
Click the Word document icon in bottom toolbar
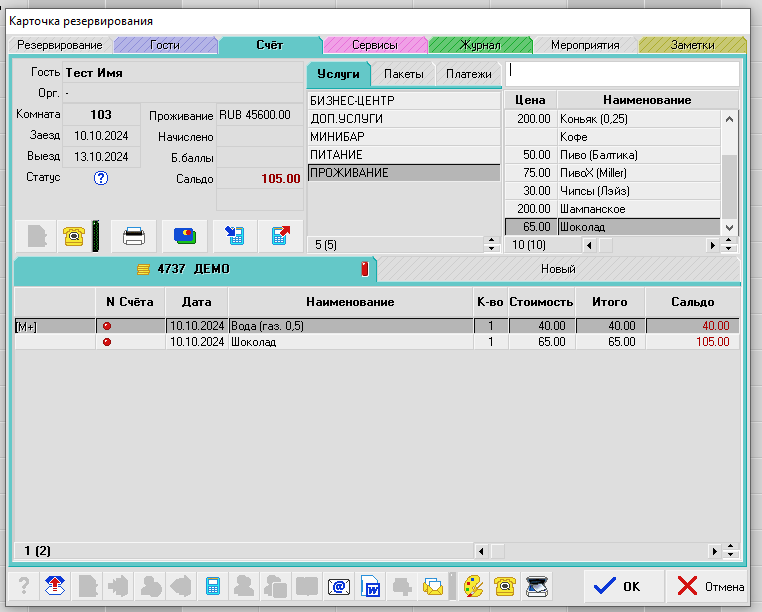(371, 586)
